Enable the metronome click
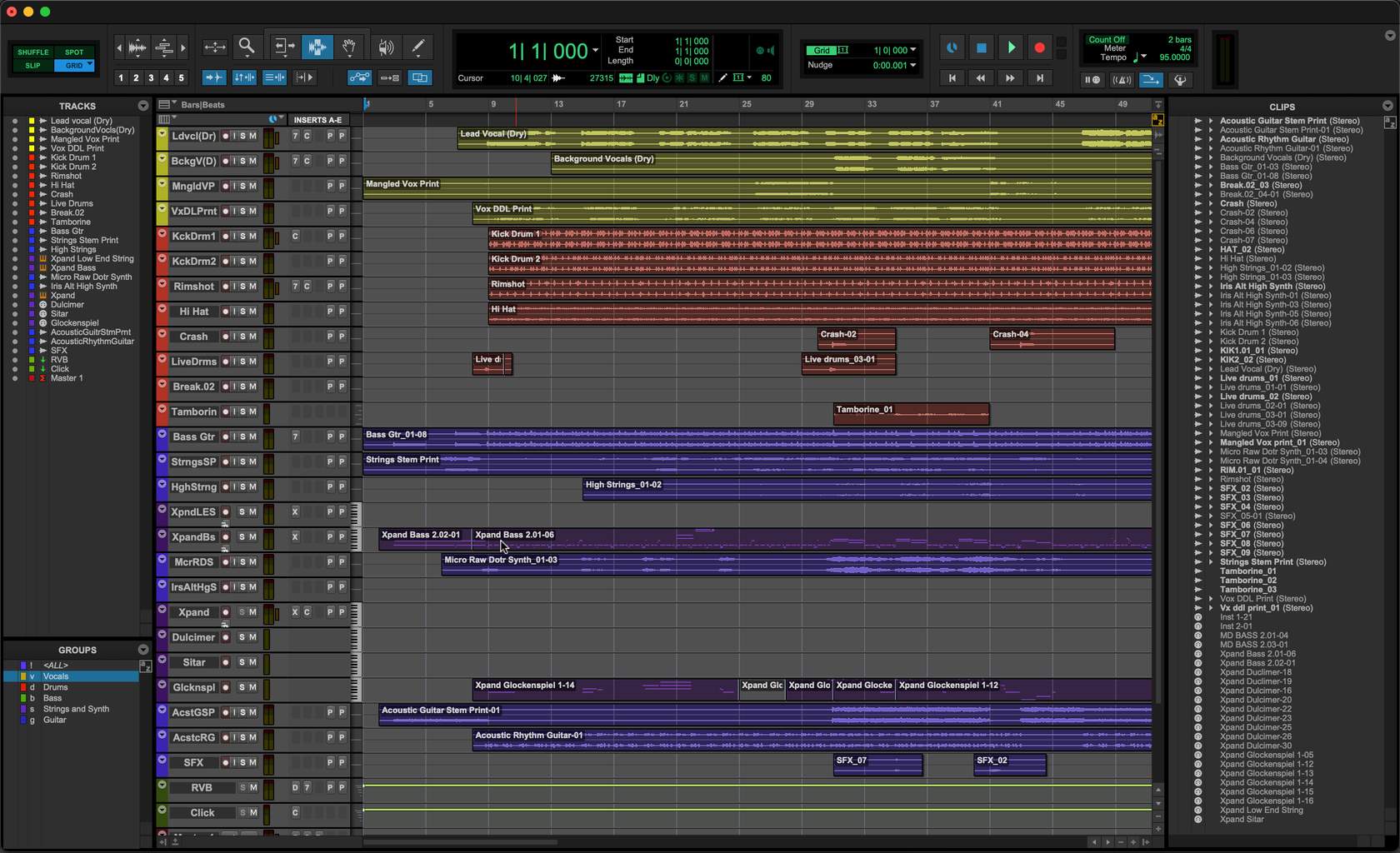The height and width of the screenshot is (853, 1400). click(x=1122, y=80)
